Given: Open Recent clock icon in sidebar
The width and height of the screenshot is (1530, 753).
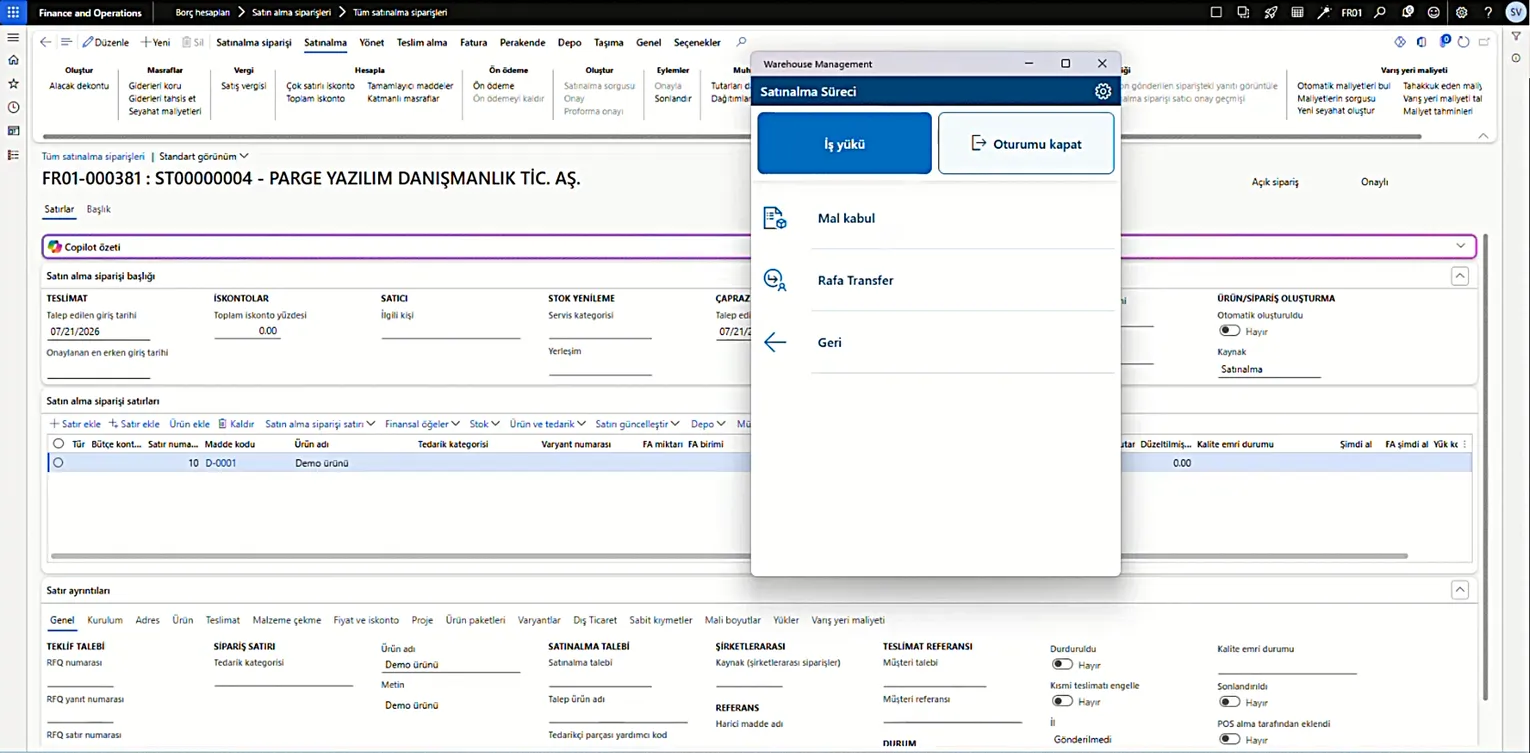Looking at the screenshot, I should click(13, 107).
